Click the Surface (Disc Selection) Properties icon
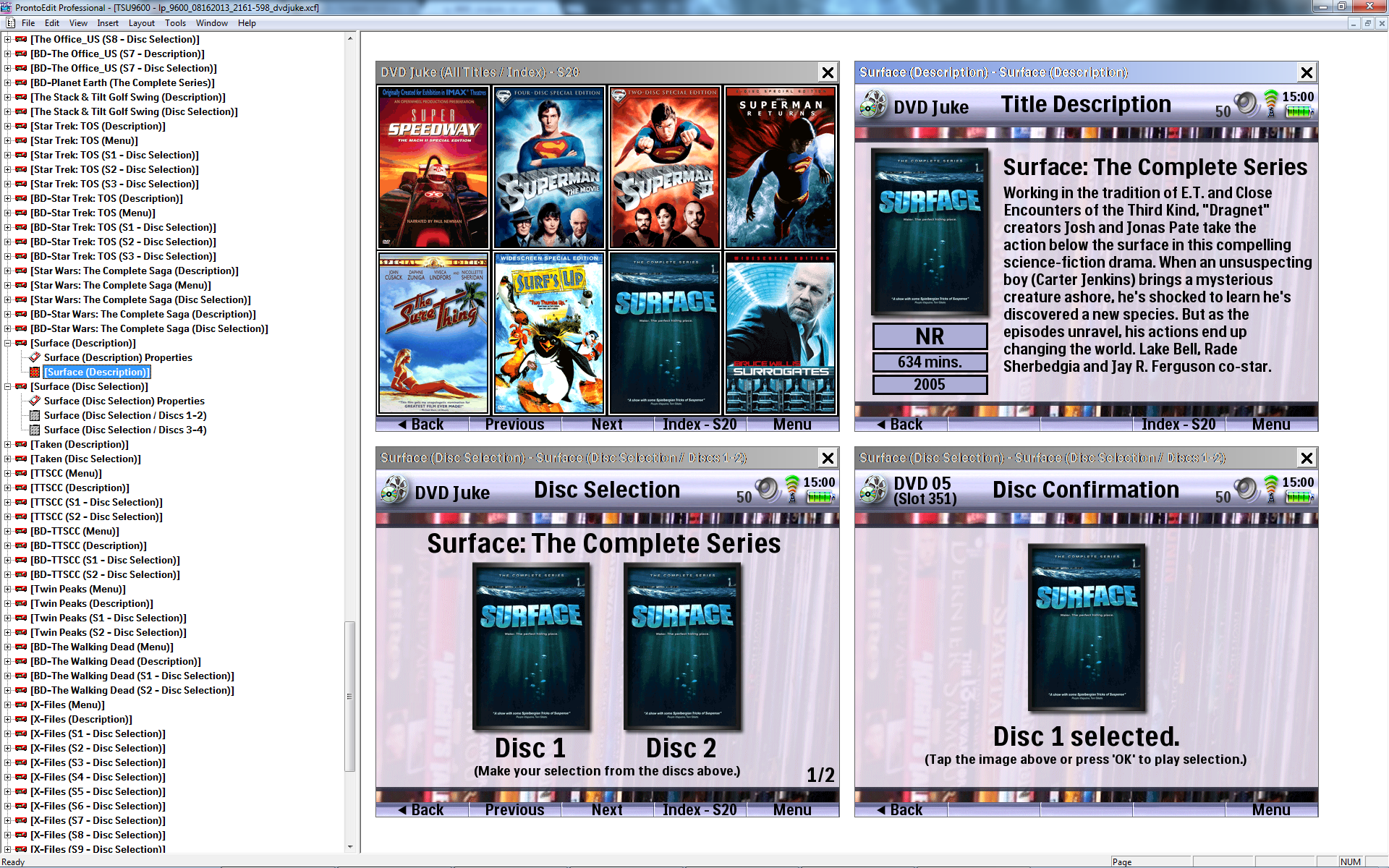 pyautogui.click(x=35, y=401)
